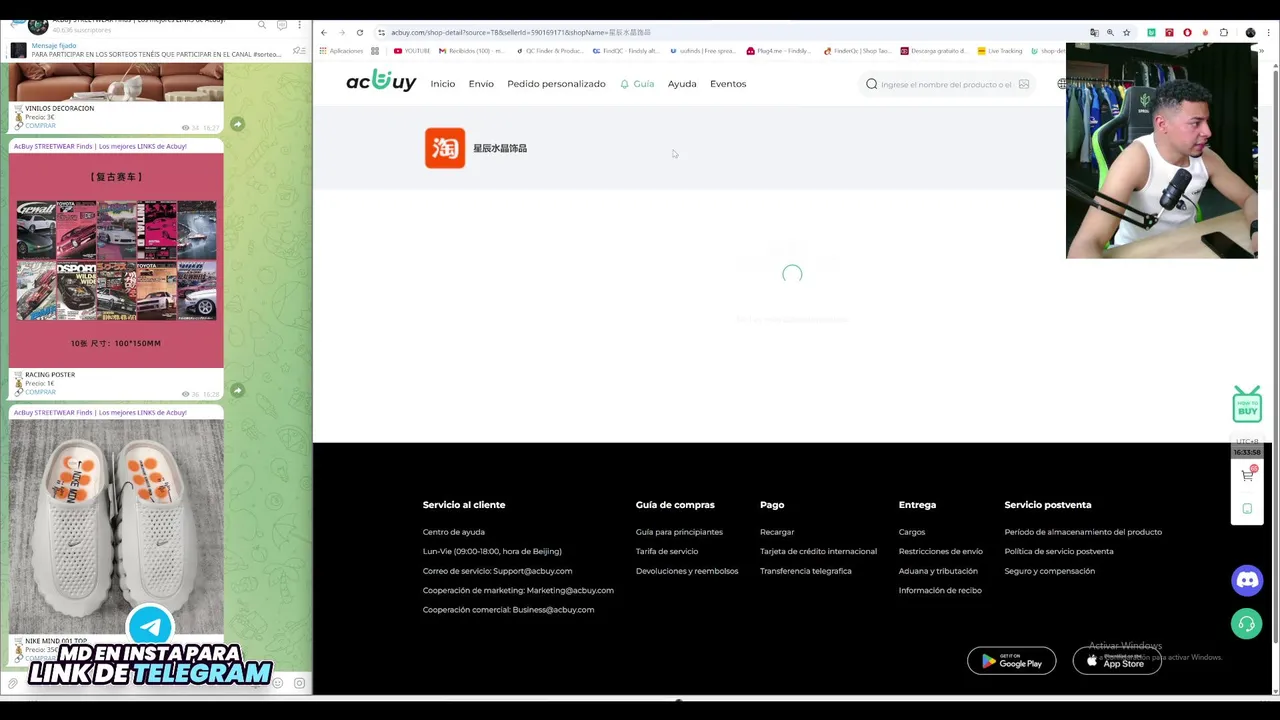The image size is (1280, 720).
Task: Open Seguro y compensación link
Action: pos(1050,571)
